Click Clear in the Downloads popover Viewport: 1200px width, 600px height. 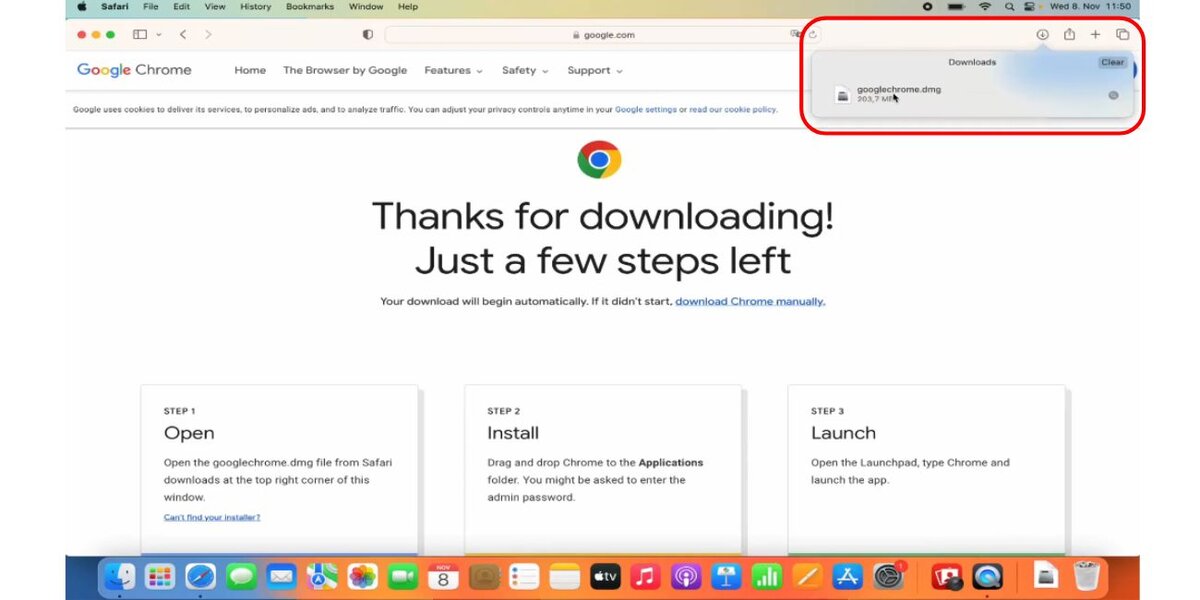1113,62
